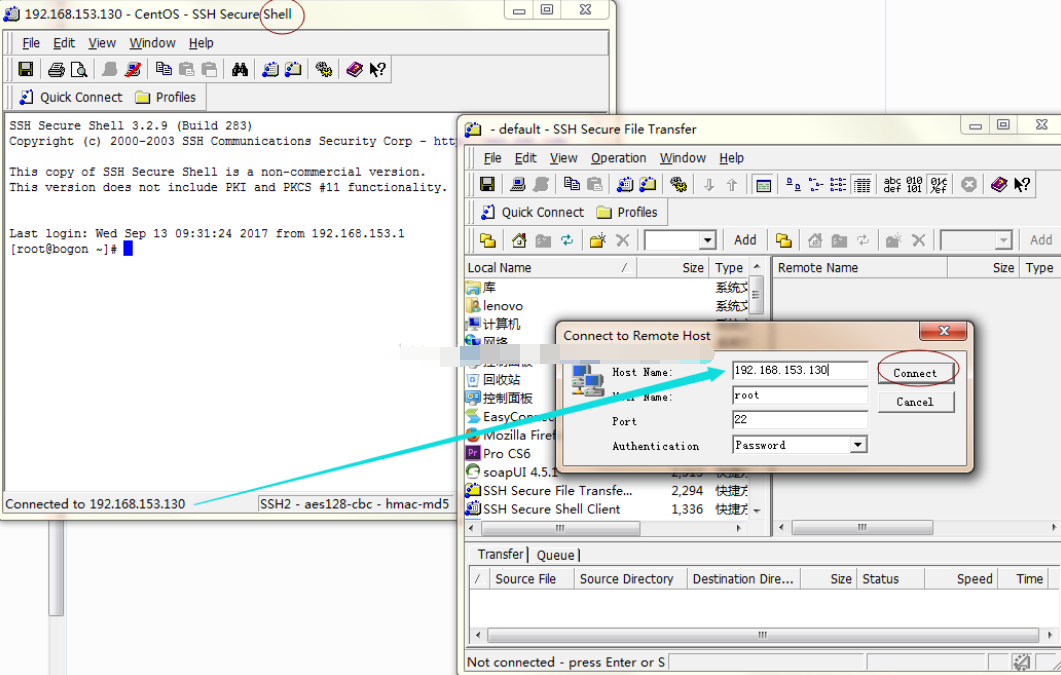
Task: Toggle the Details view button
Action: [862, 184]
